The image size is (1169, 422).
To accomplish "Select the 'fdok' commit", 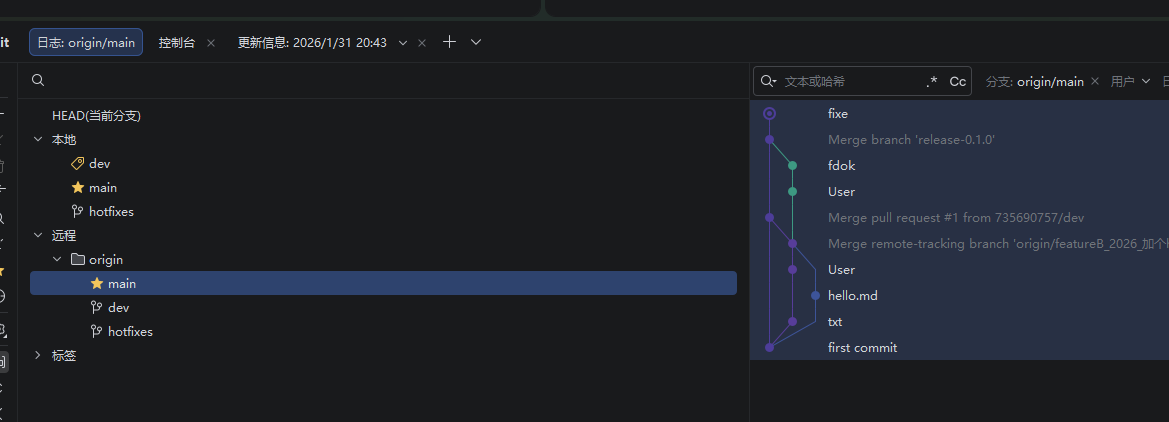I will [x=842, y=166].
